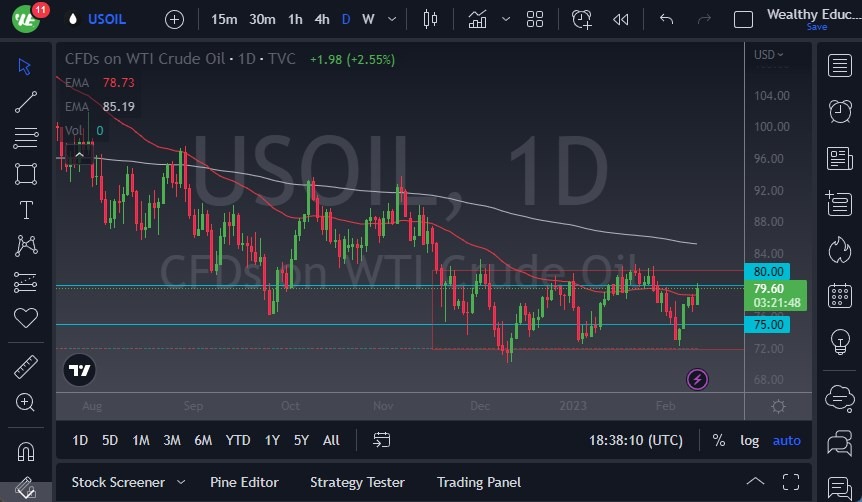Click the candlestick chart style icon
Screen dimensions: 862x502
(431, 19)
